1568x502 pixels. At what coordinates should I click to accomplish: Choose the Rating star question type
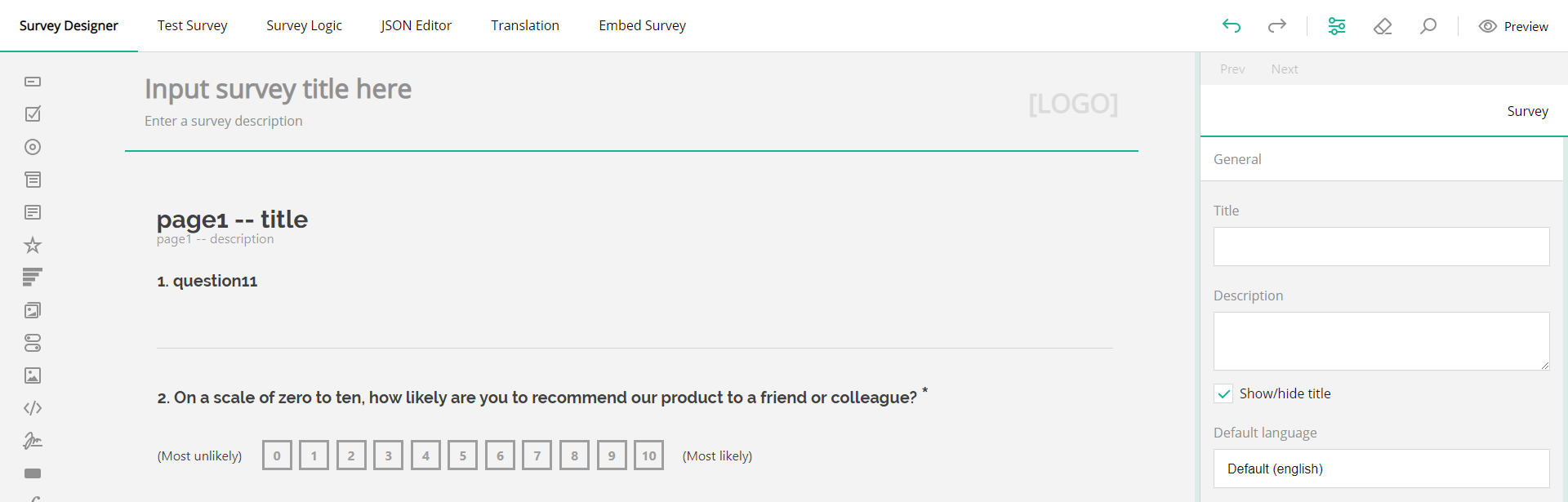33,245
